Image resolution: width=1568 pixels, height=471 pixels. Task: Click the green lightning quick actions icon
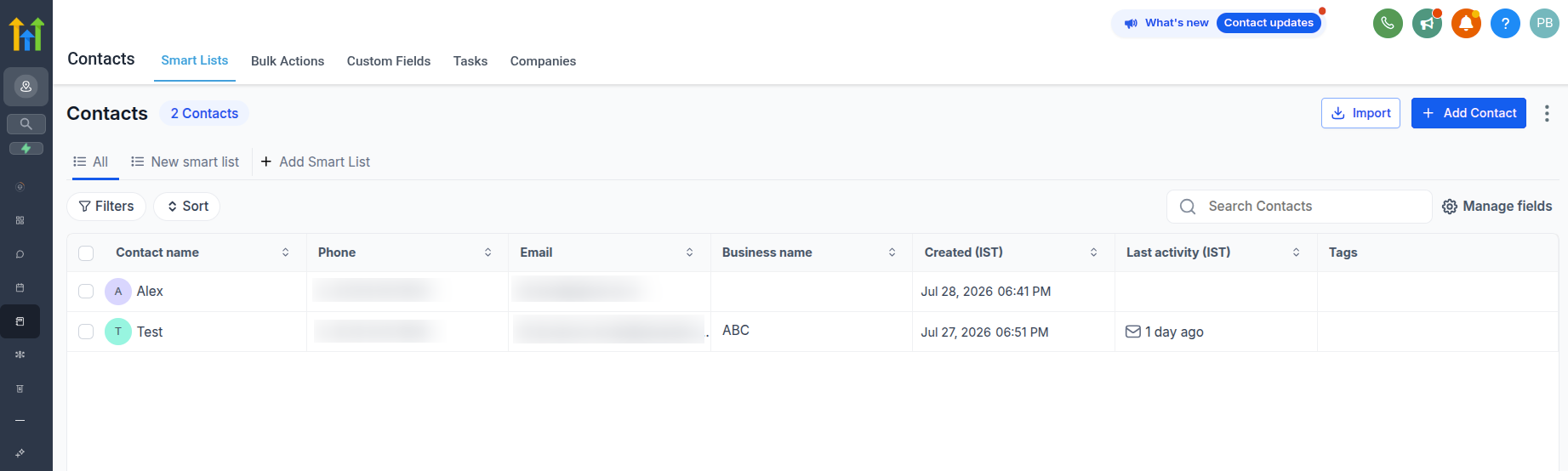coord(26,148)
